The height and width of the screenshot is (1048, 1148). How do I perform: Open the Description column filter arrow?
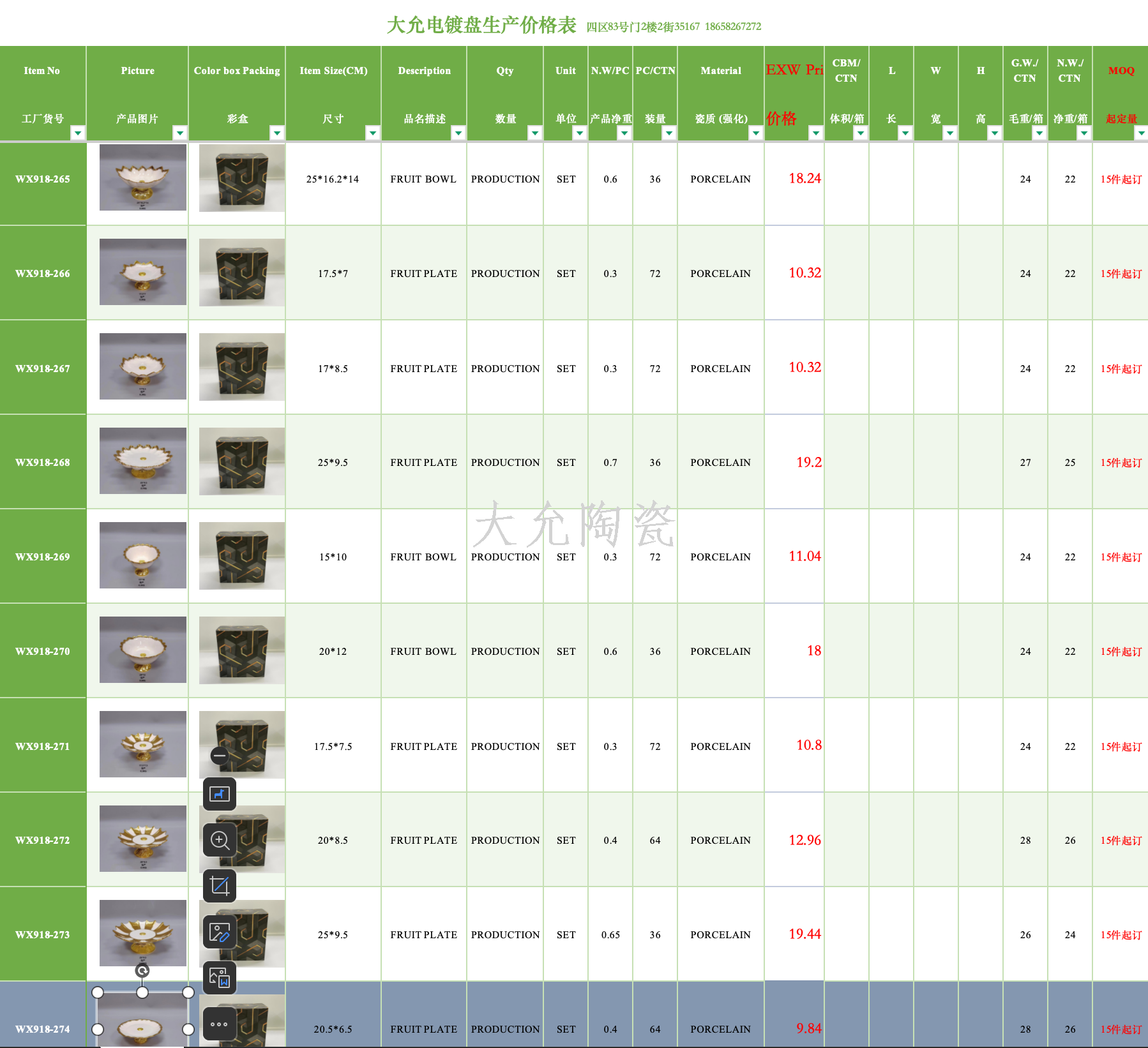(458, 133)
